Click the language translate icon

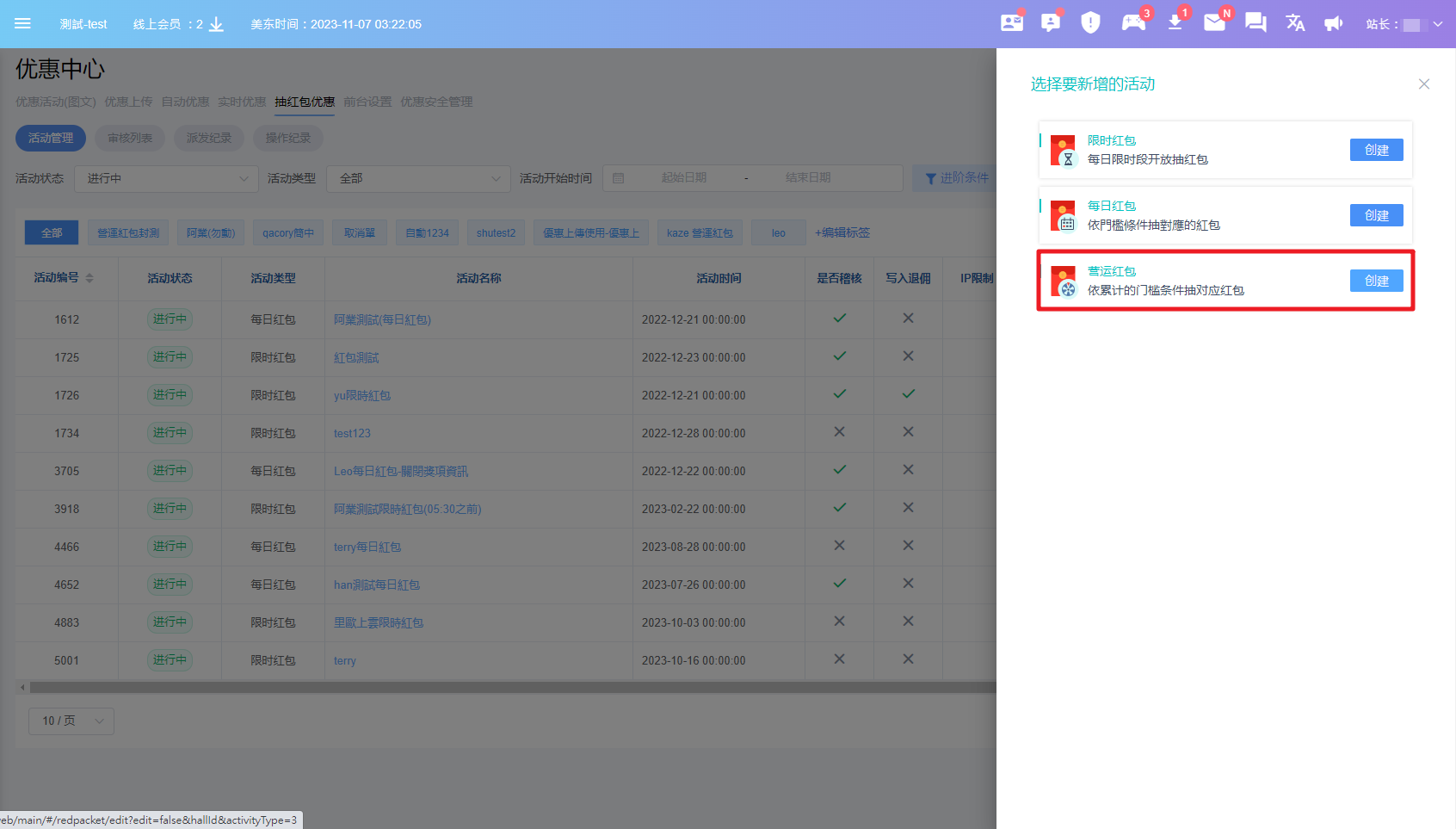pos(1295,23)
